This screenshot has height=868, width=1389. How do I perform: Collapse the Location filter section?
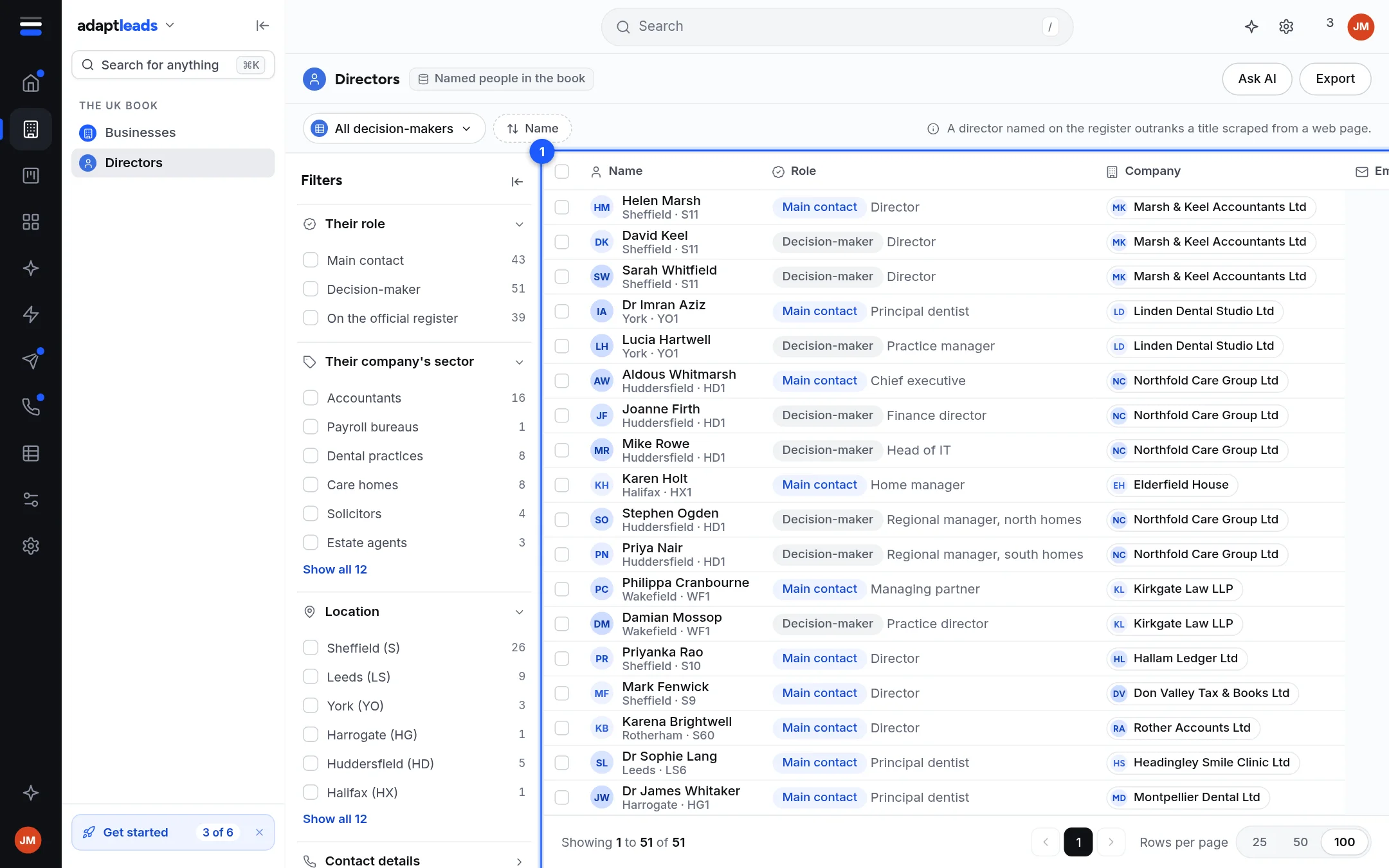tap(520, 612)
